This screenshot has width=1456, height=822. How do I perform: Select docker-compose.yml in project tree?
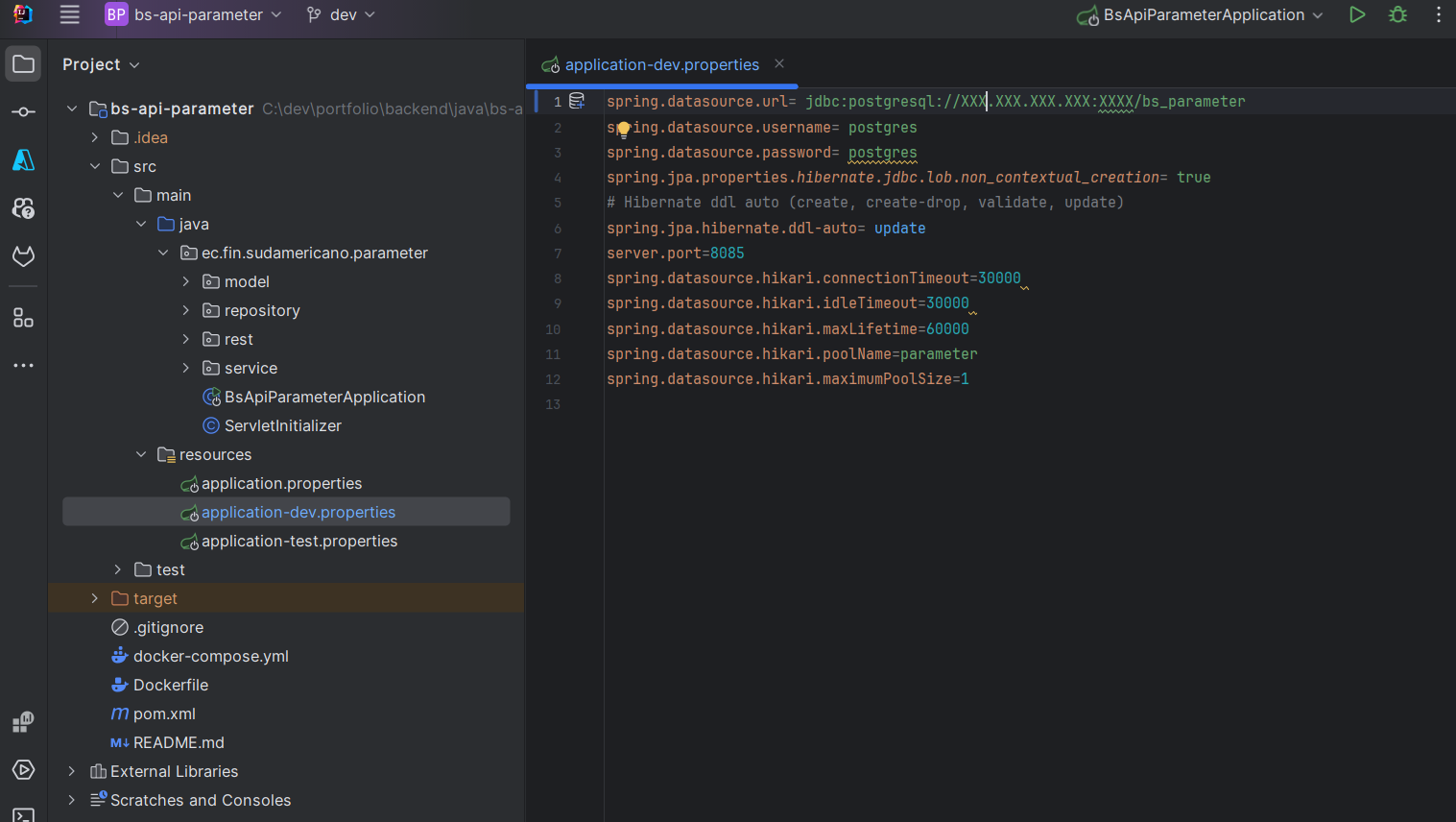210,656
